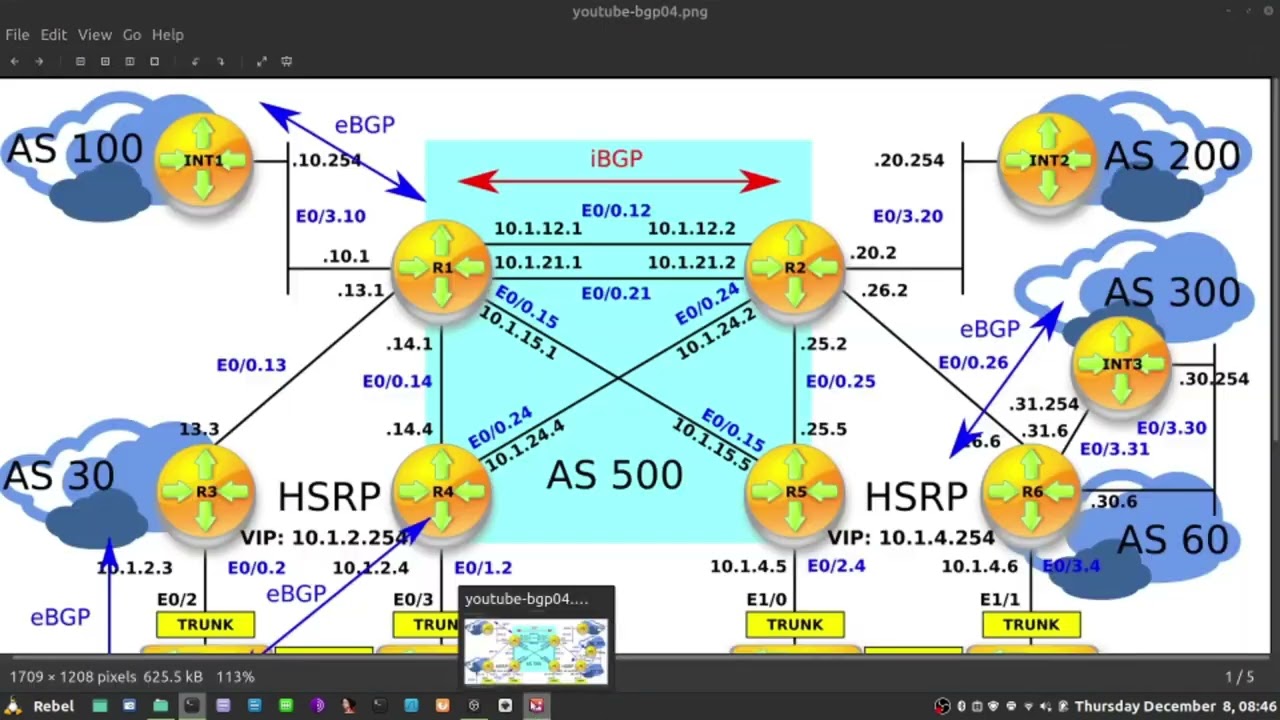Open the Go menu
Screen dimensions: 1280x720
(x=132, y=34)
